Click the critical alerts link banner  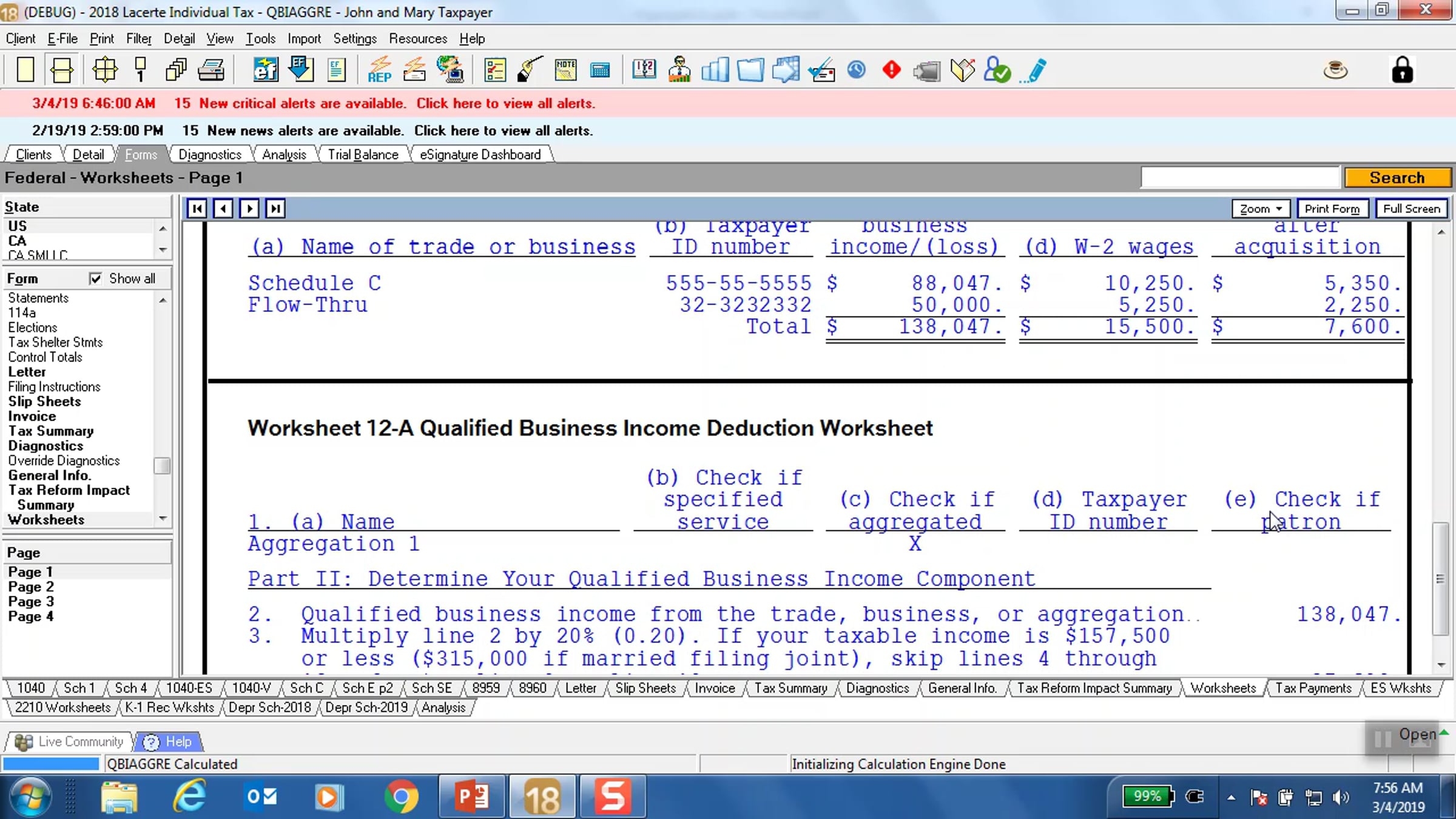pos(505,103)
